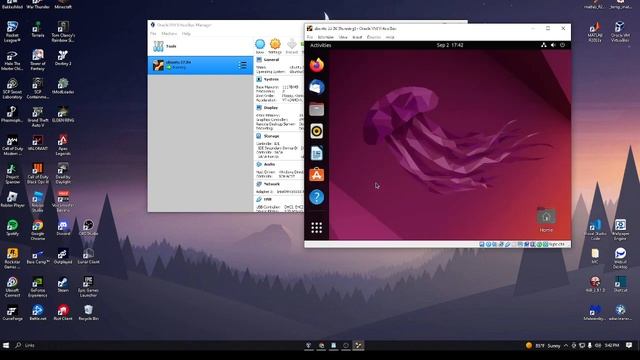Select the Epic Games Launcher desktop icon

tap(88, 287)
